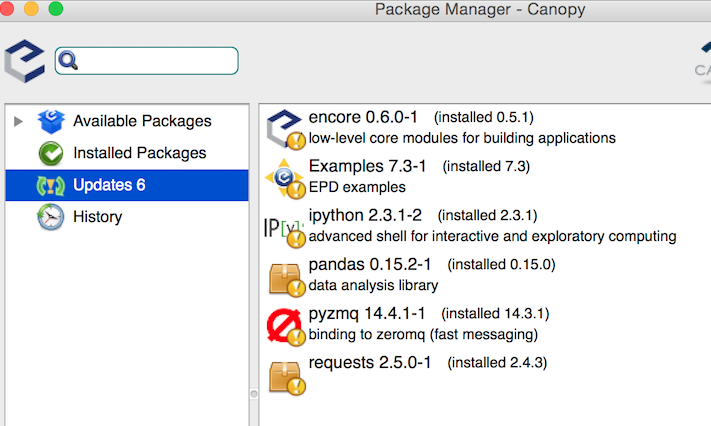Click ipython's installed 2.3.1 version text

tap(487, 215)
